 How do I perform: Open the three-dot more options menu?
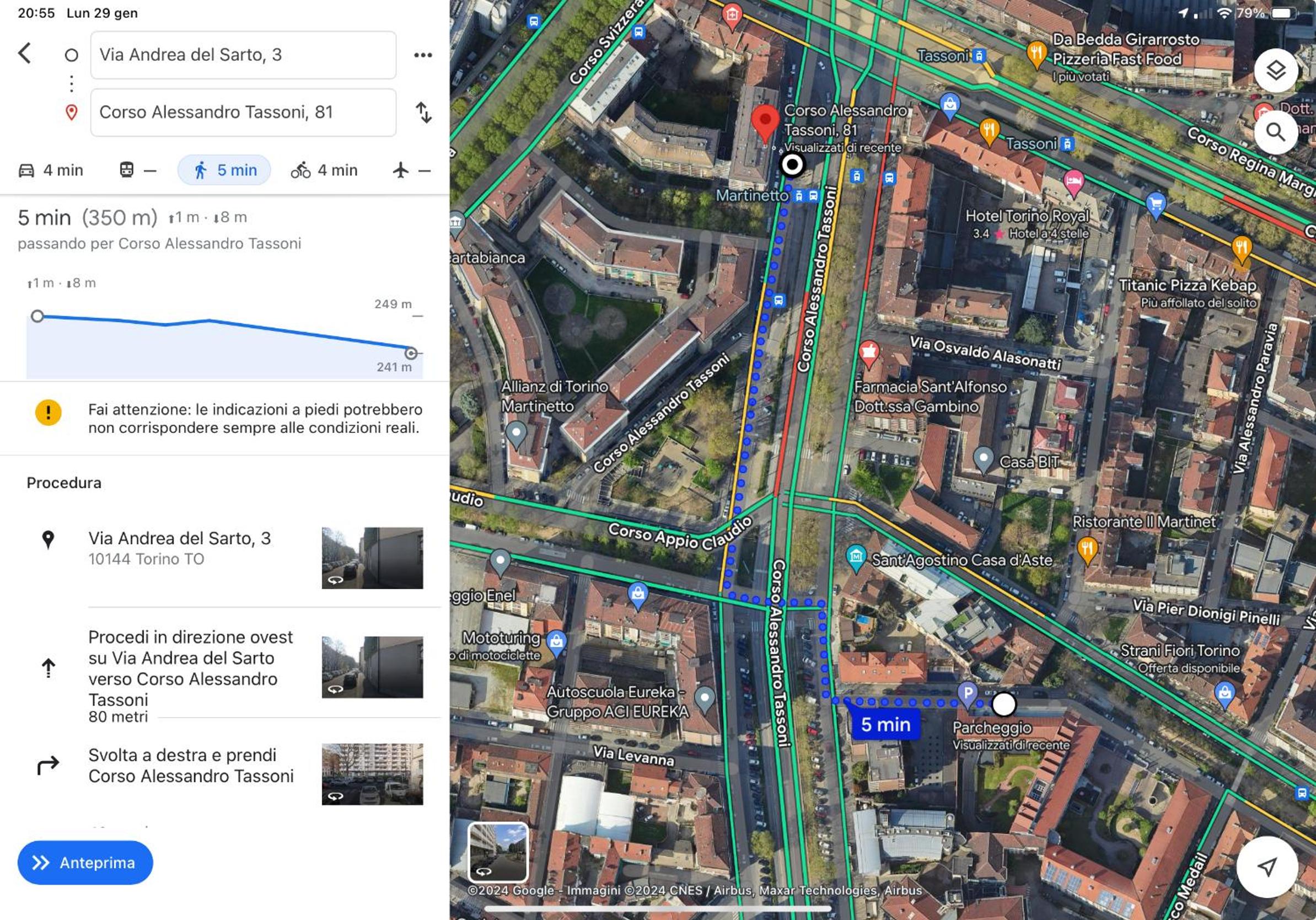tap(423, 55)
